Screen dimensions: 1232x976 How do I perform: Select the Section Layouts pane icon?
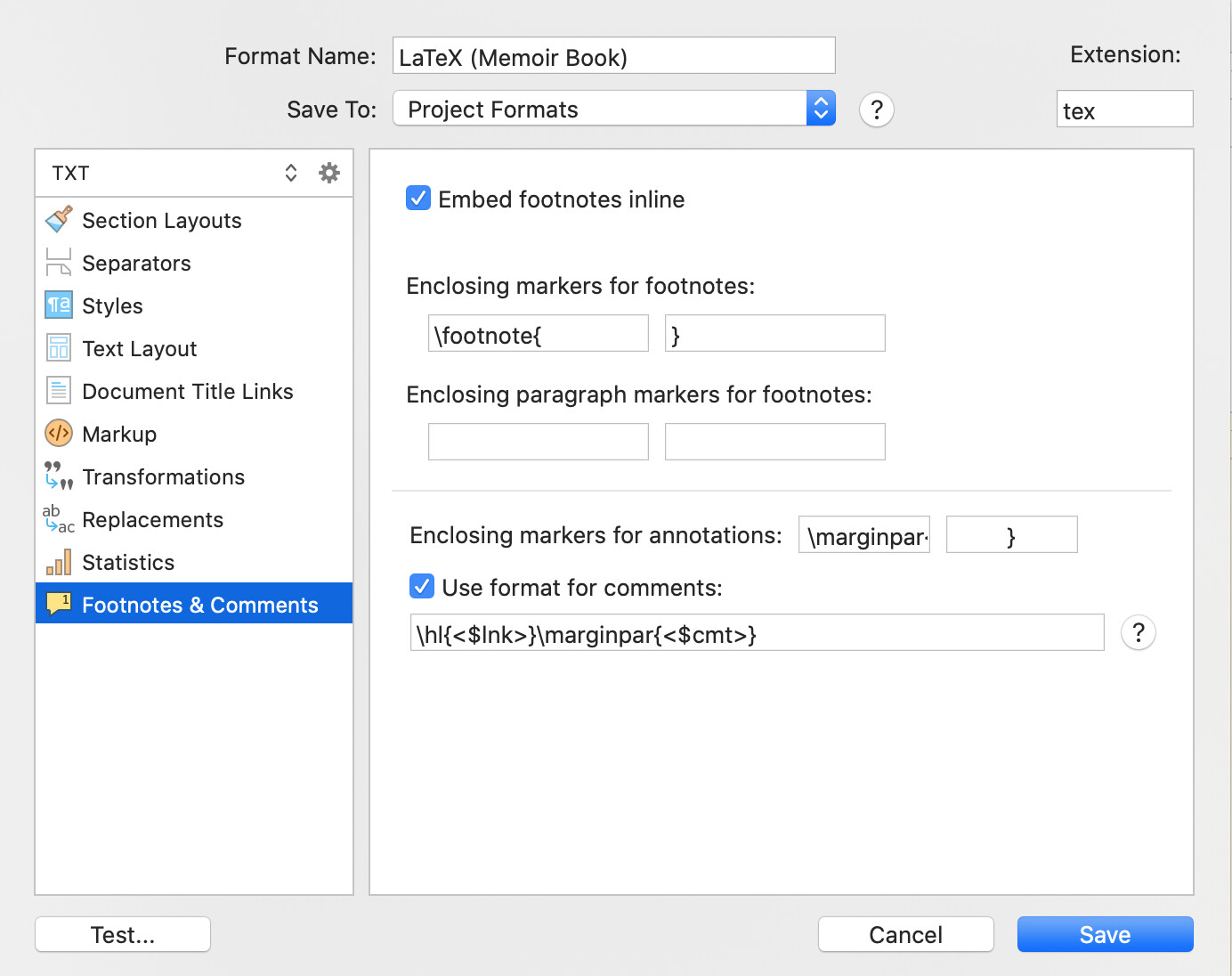click(x=57, y=220)
